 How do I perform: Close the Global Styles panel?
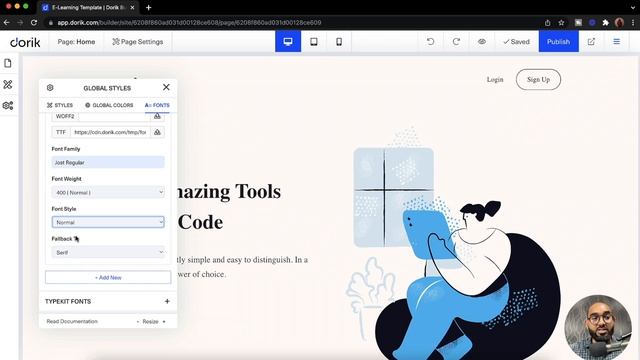(x=166, y=87)
